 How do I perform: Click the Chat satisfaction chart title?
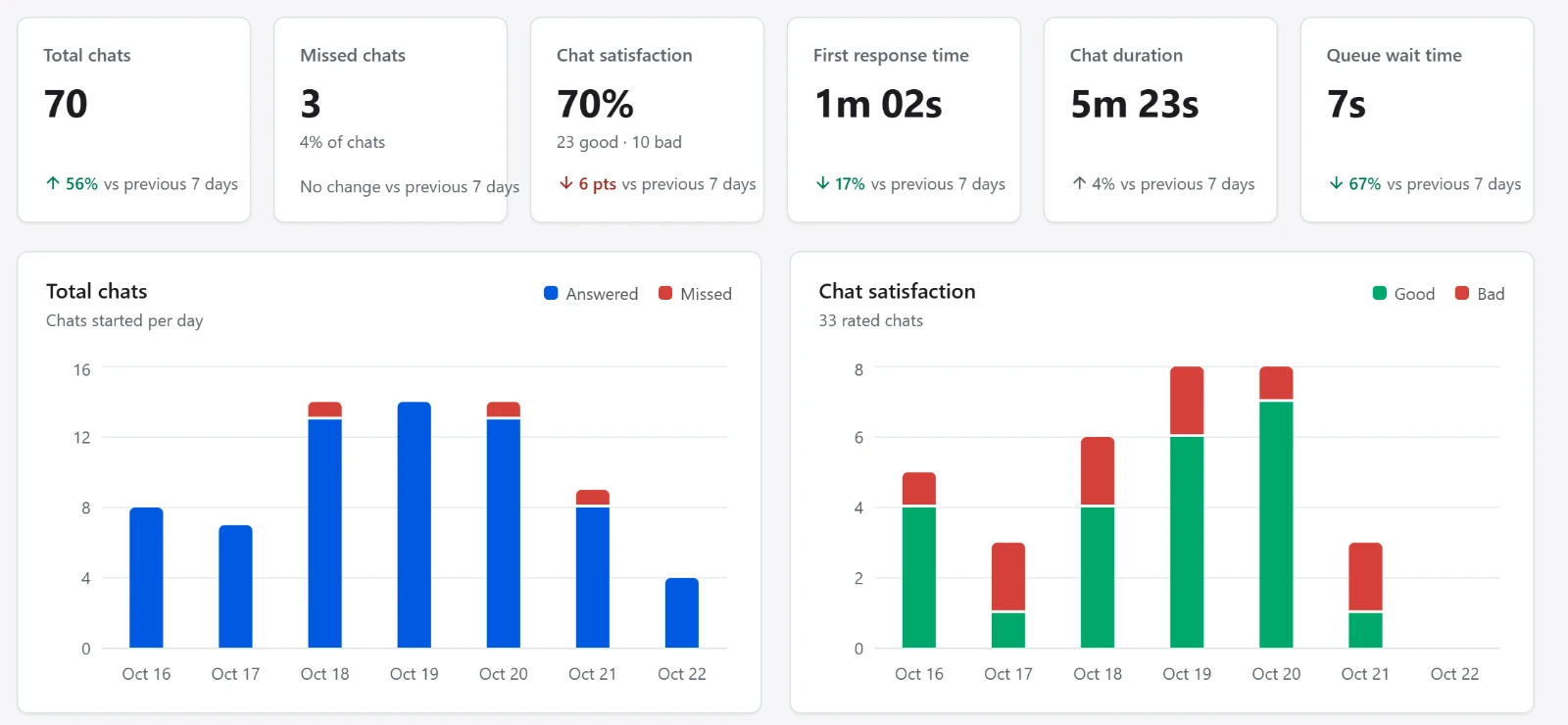(x=898, y=291)
